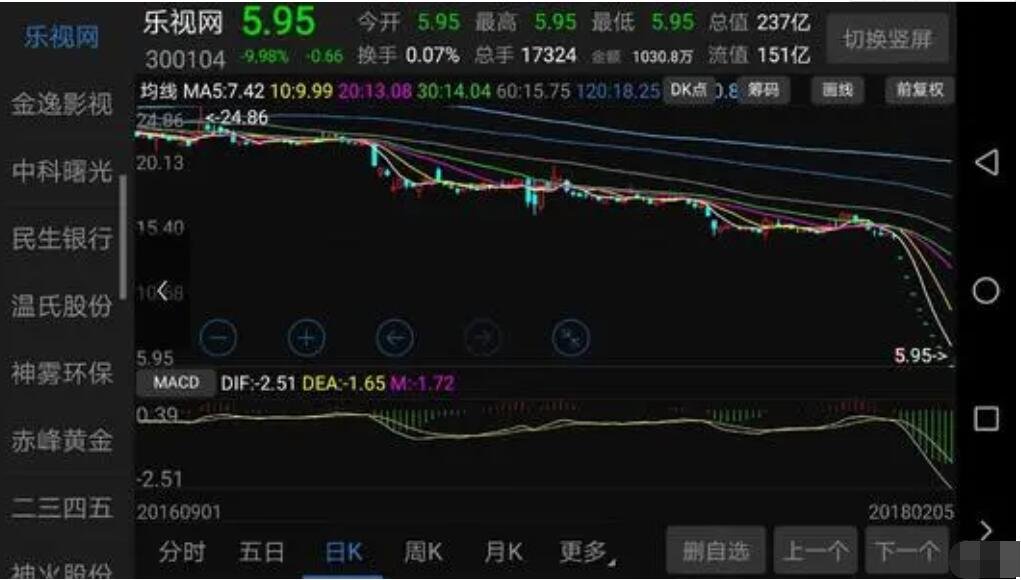Click the left-arrow pan icon on chart
The image size is (1021, 580).
click(394, 338)
